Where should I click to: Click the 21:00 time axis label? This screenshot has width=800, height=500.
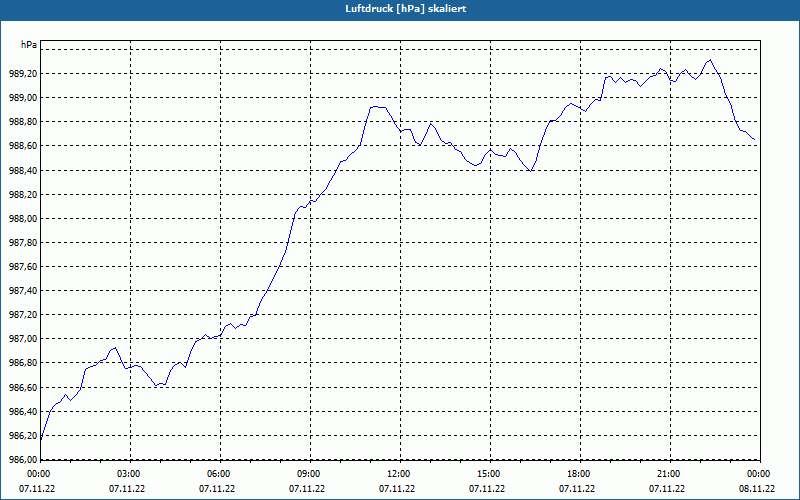670,473
